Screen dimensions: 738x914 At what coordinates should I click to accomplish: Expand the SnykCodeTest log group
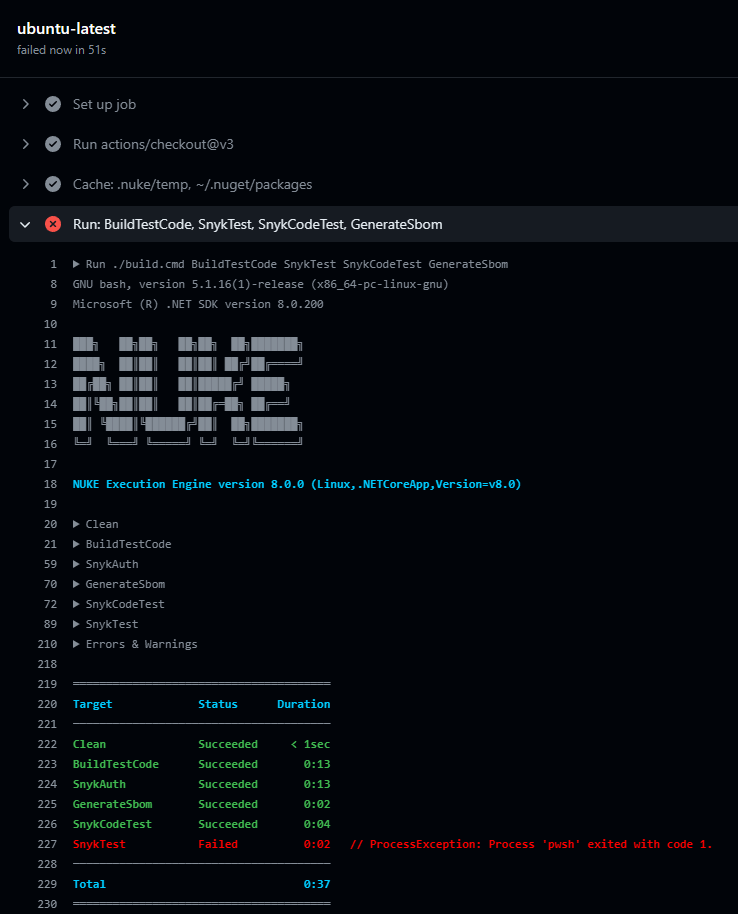point(78,604)
